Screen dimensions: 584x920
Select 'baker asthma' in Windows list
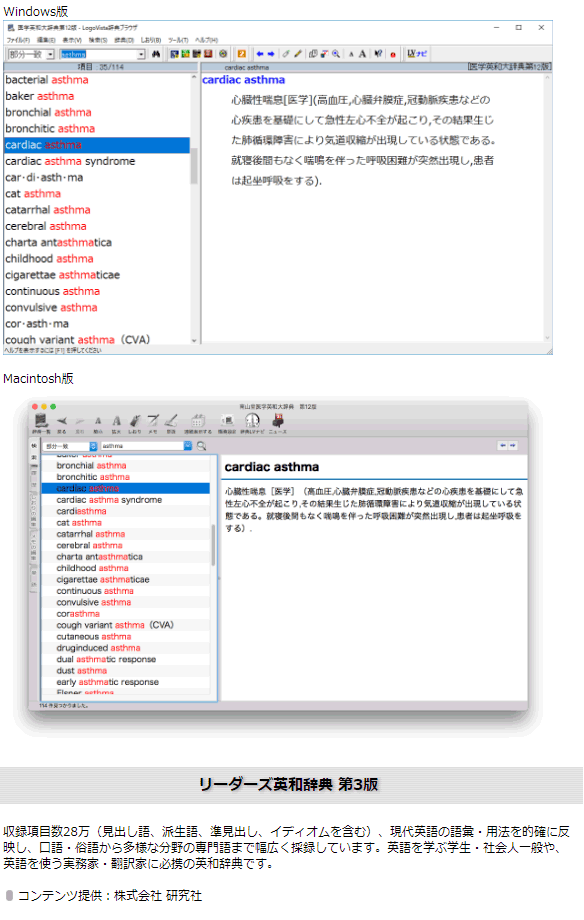pyautogui.click(x=40, y=96)
